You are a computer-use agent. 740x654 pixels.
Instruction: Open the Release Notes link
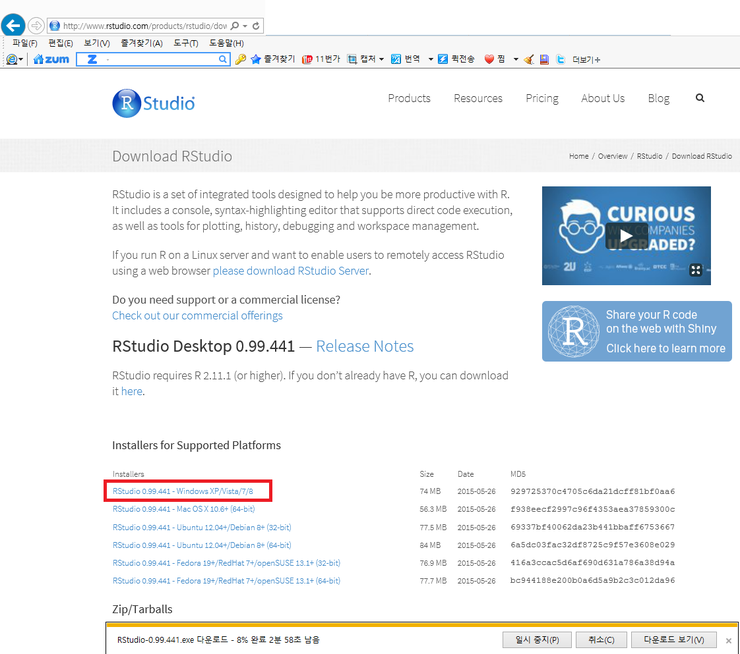click(364, 346)
